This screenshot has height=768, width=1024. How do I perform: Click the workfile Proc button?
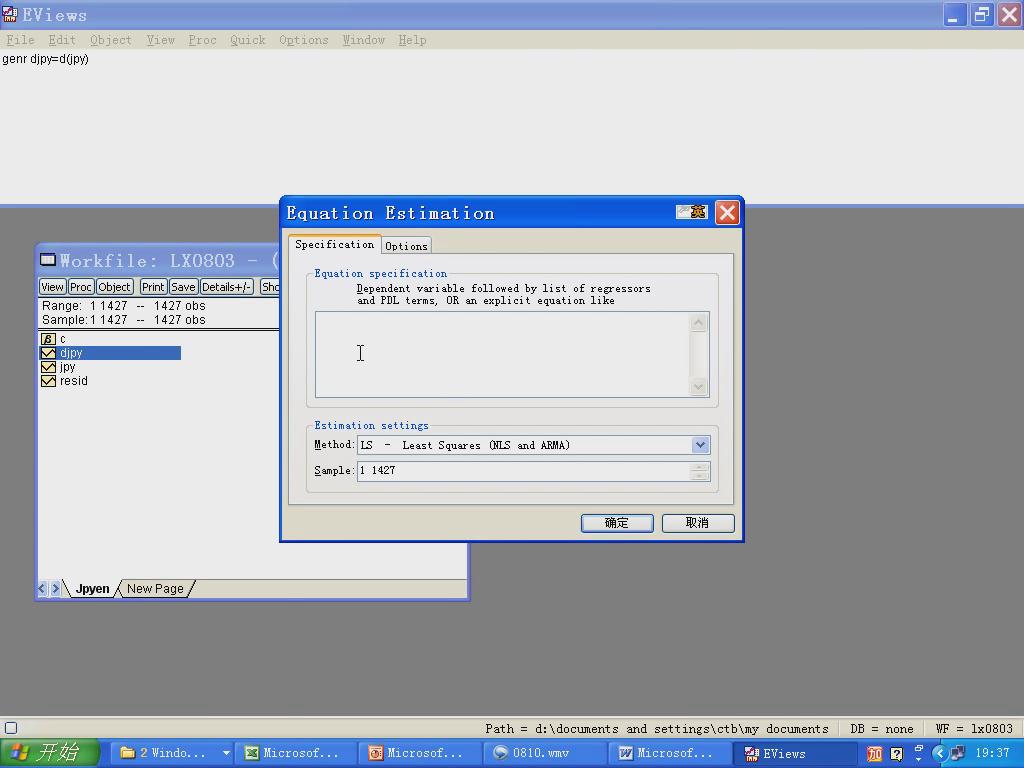80,287
